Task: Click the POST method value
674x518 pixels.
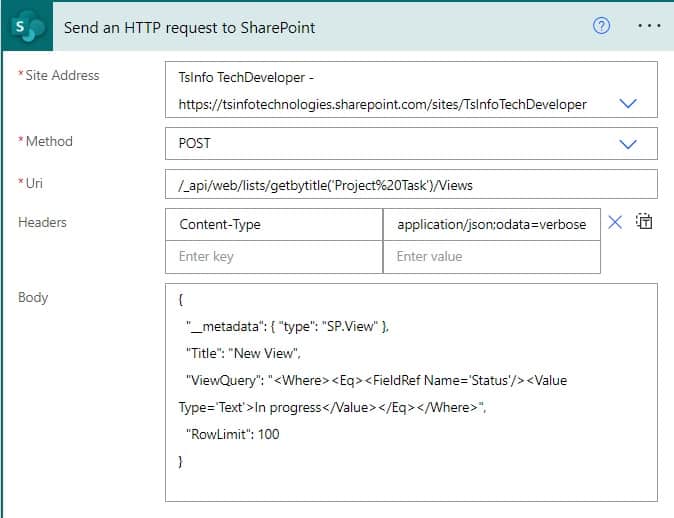Action: (194, 143)
